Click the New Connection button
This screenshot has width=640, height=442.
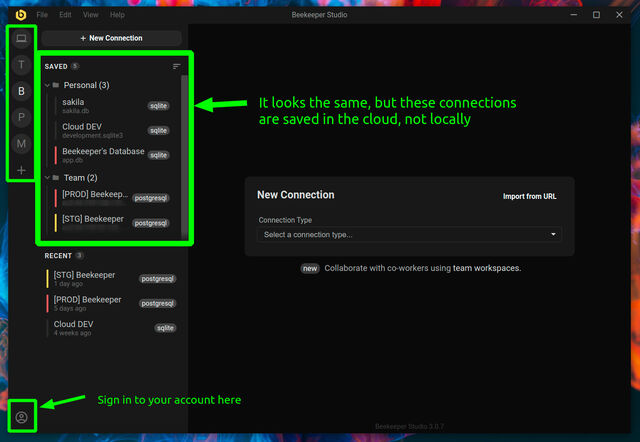(x=111, y=38)
